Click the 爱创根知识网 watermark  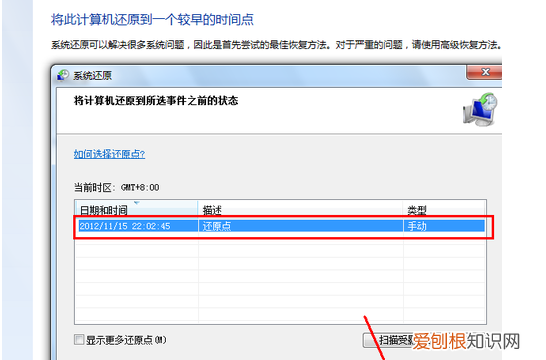[466, 341]
